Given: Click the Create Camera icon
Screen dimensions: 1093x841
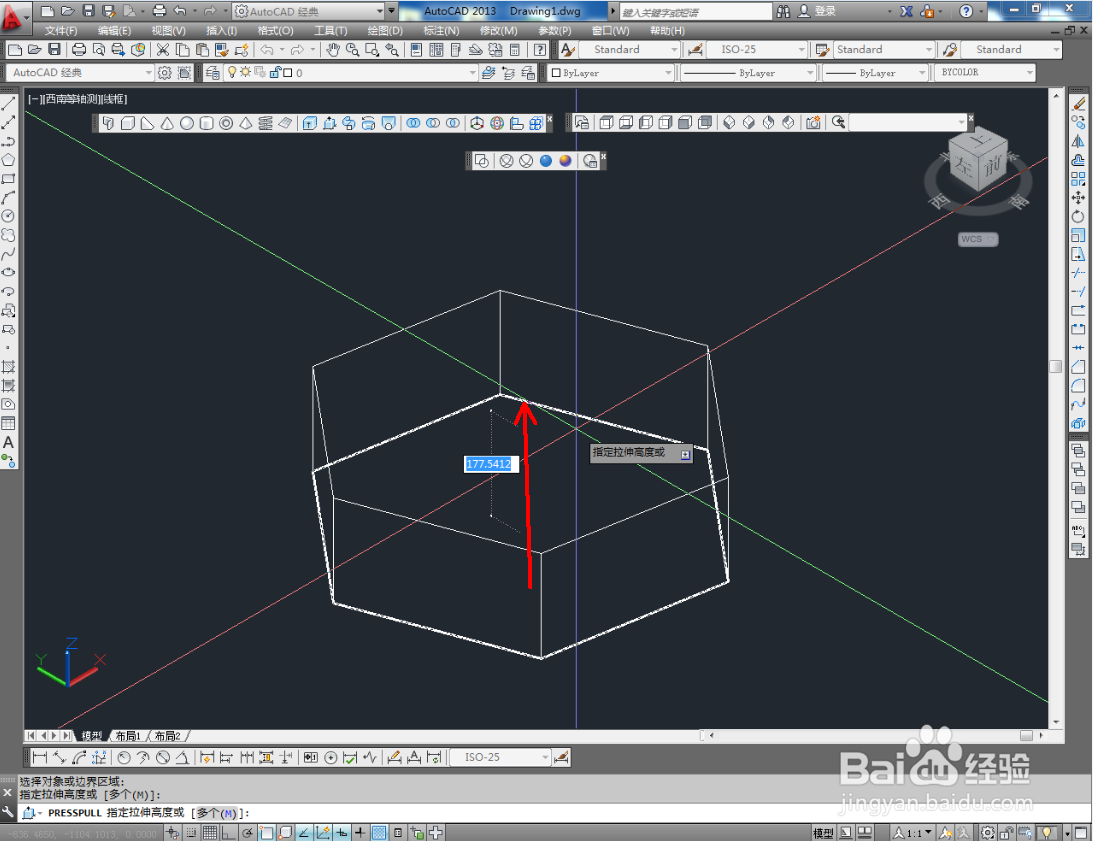Looking at the screenshot, I should click(x=813, y=123).
